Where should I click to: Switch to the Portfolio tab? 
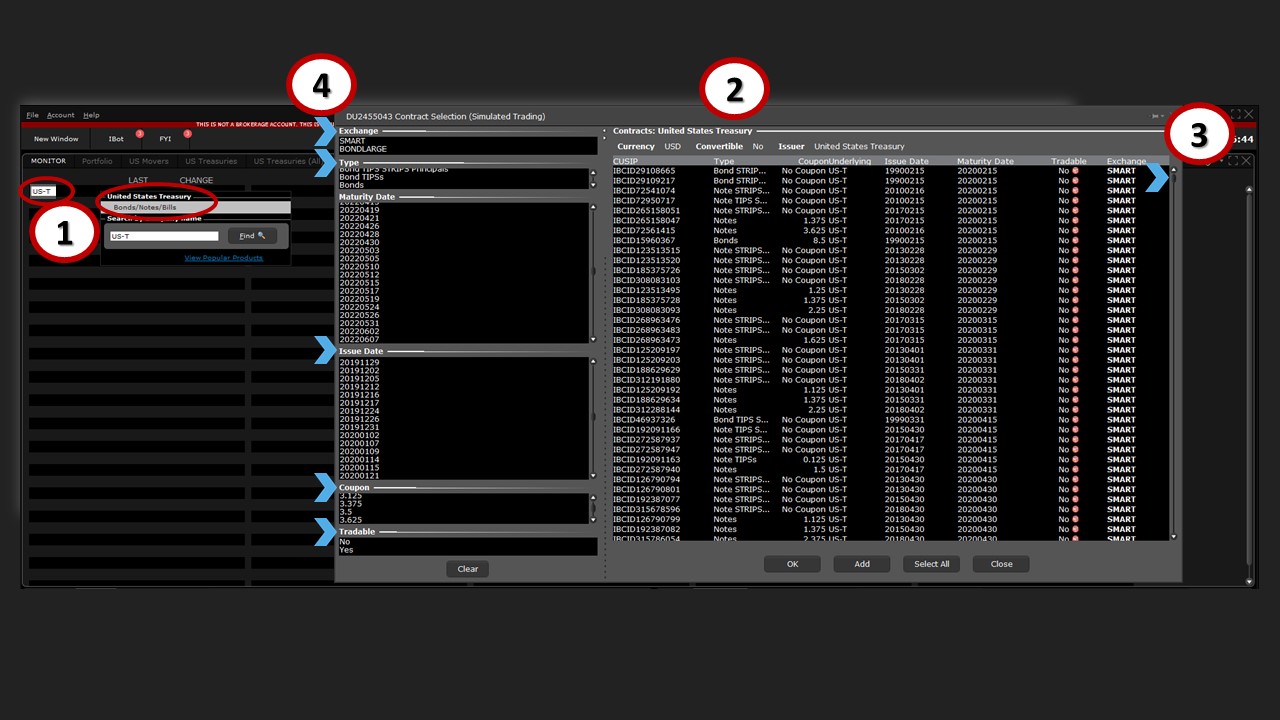click(97, 161)
